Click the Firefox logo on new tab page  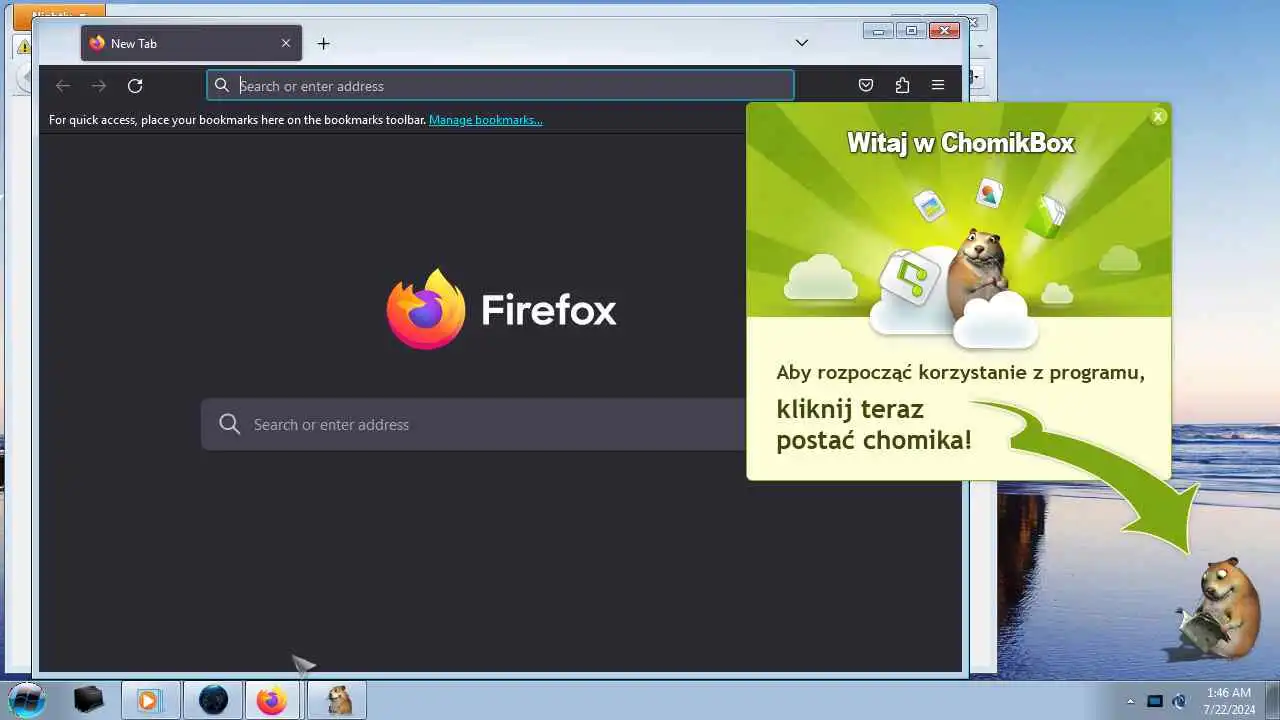[426, 309]
